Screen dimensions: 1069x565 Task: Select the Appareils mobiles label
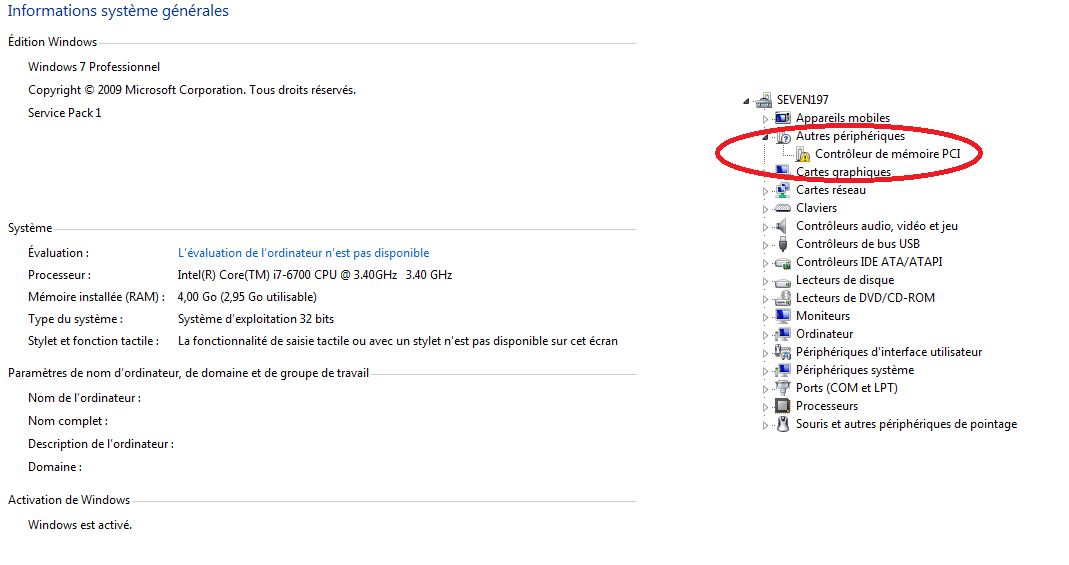843,118
